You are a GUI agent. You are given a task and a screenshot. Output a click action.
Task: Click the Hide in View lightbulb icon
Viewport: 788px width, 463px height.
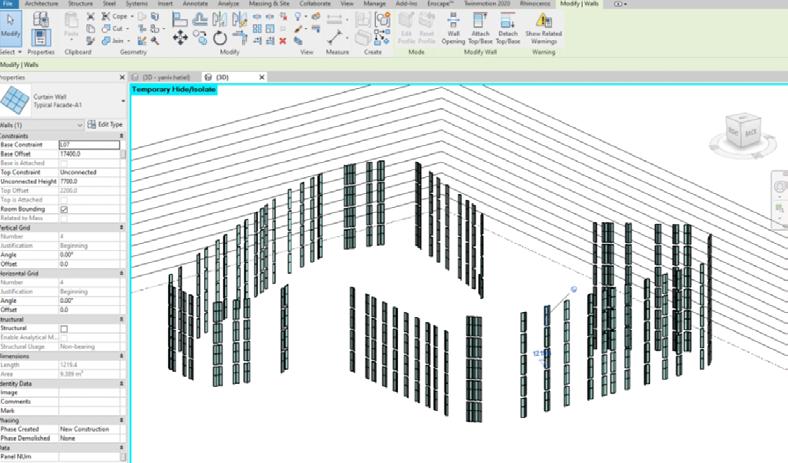[298, 17]
